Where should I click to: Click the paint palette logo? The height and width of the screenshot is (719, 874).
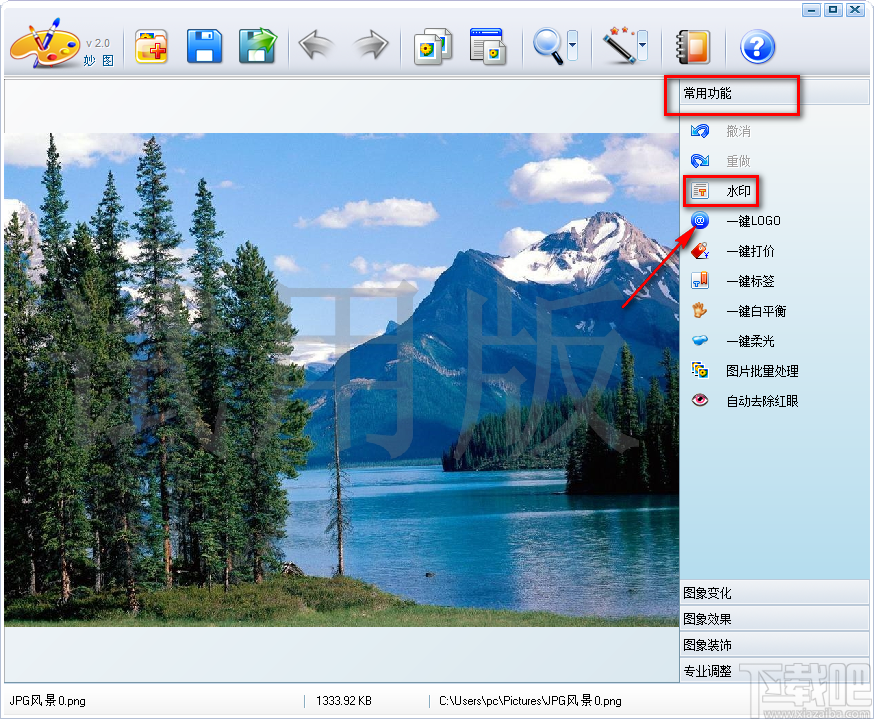(45, 45)
